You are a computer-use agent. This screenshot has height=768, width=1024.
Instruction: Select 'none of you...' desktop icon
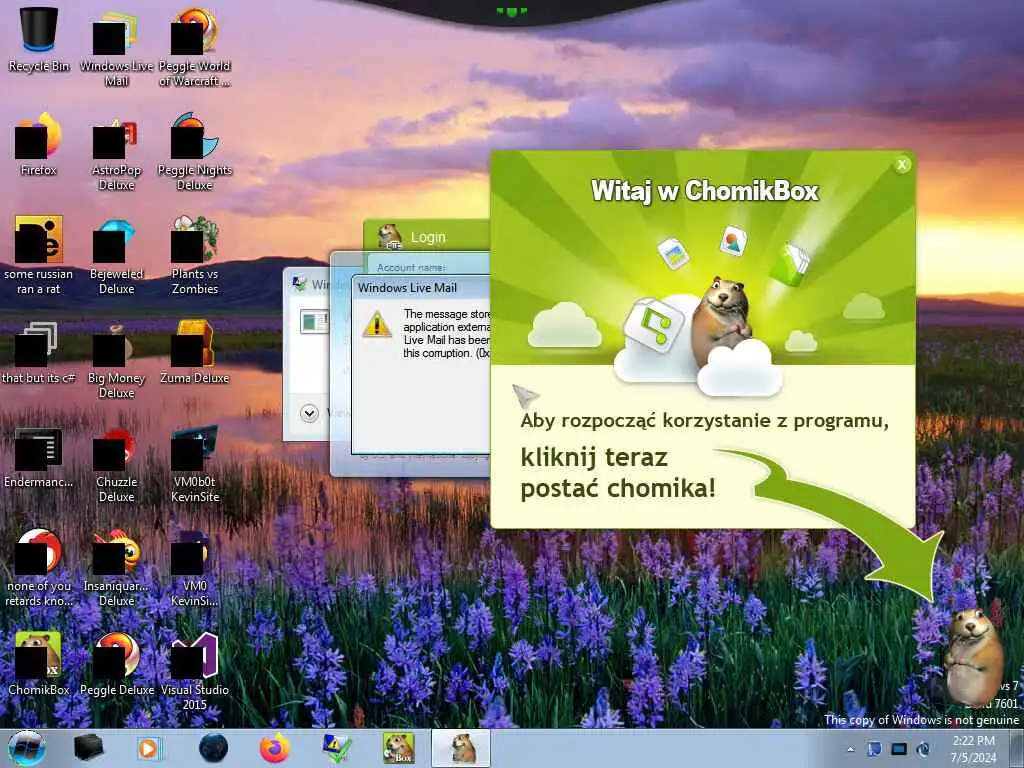(39, 567)
